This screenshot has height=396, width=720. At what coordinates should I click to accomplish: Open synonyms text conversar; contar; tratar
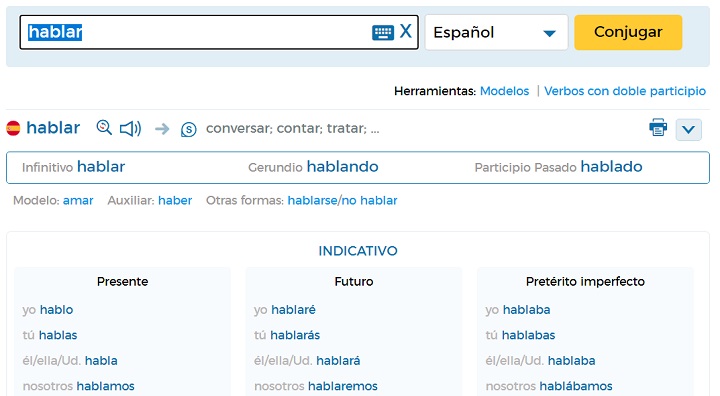292,128
